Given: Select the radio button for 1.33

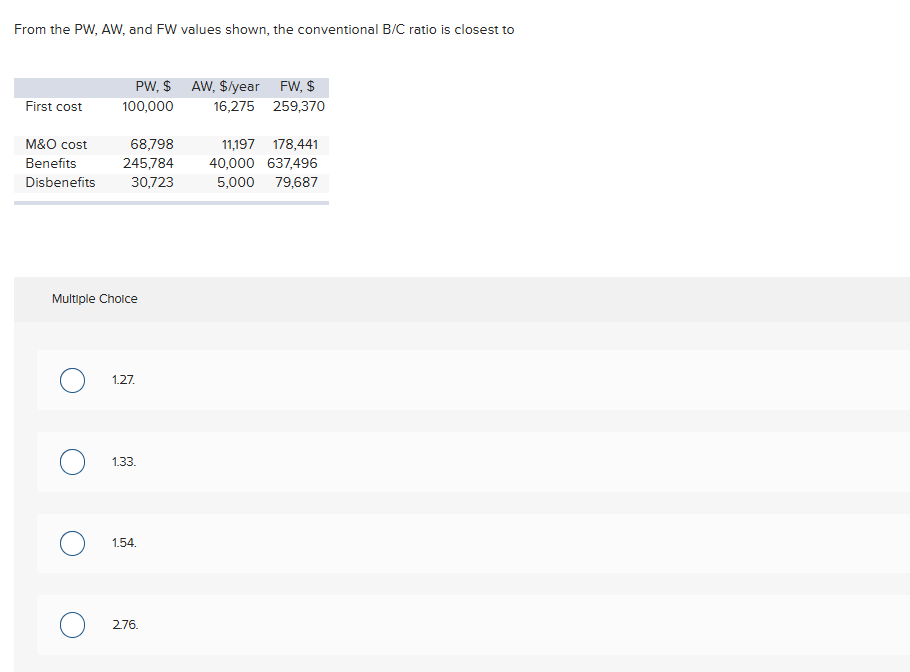Looking at the screenshot, I should (x=71, y=462).
